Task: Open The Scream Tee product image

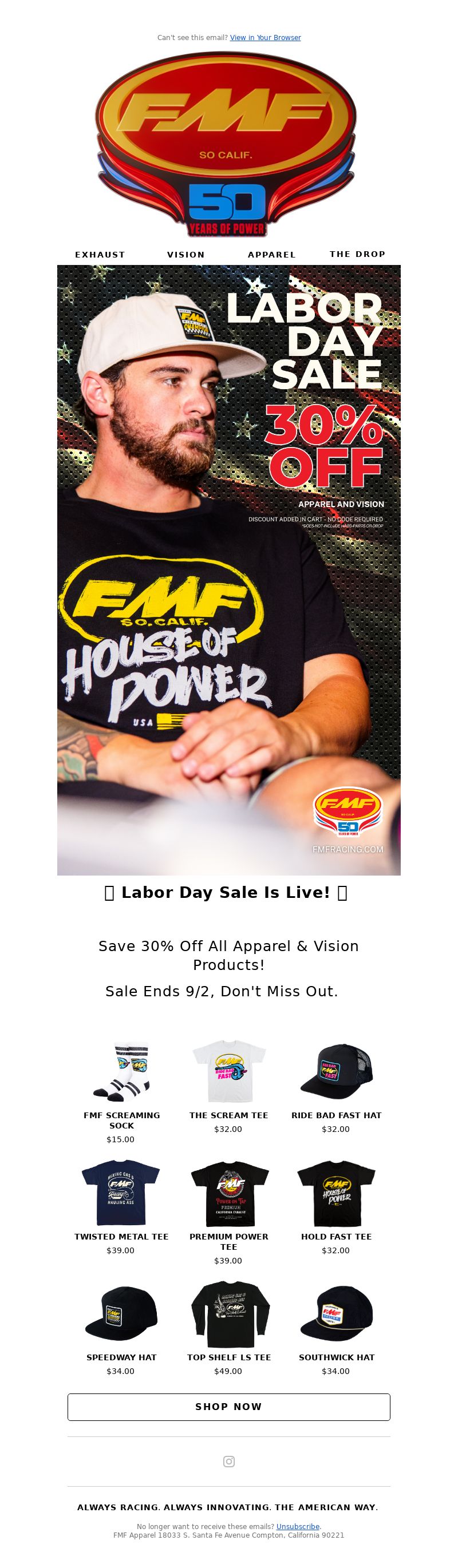Action: click(229, 1072)
